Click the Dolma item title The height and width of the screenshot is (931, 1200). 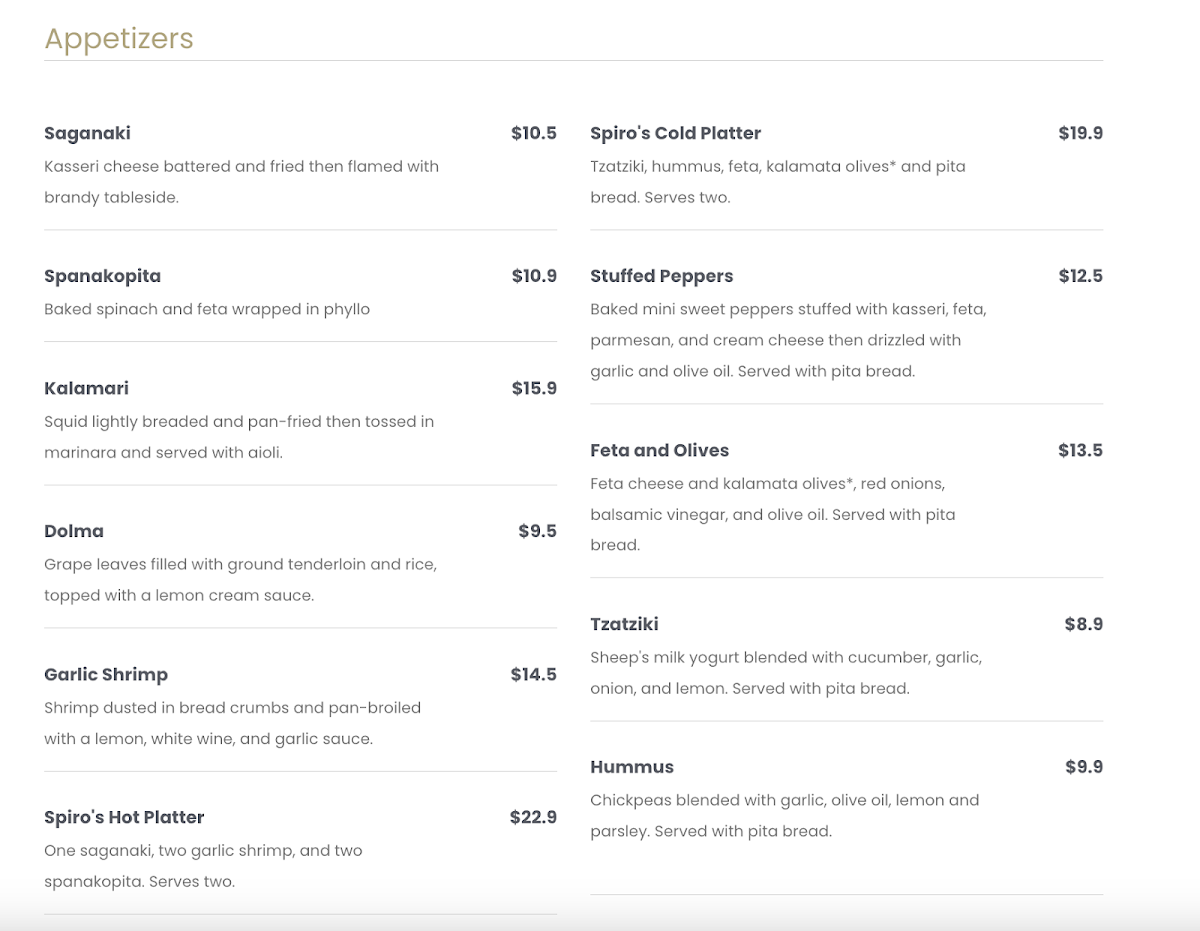coord(74,531)
